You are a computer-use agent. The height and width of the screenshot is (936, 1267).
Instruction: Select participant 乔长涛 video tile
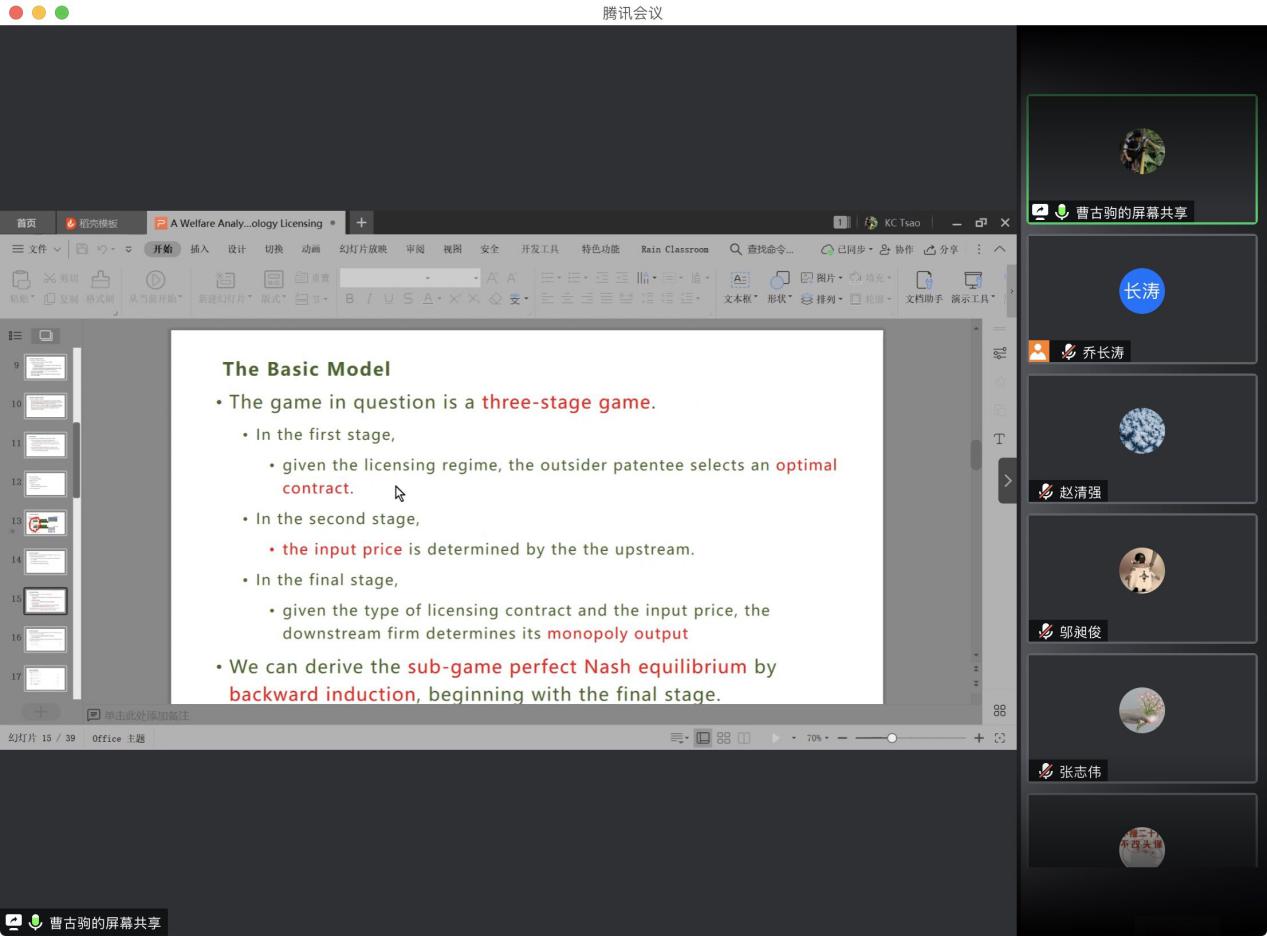[1142, 299]
